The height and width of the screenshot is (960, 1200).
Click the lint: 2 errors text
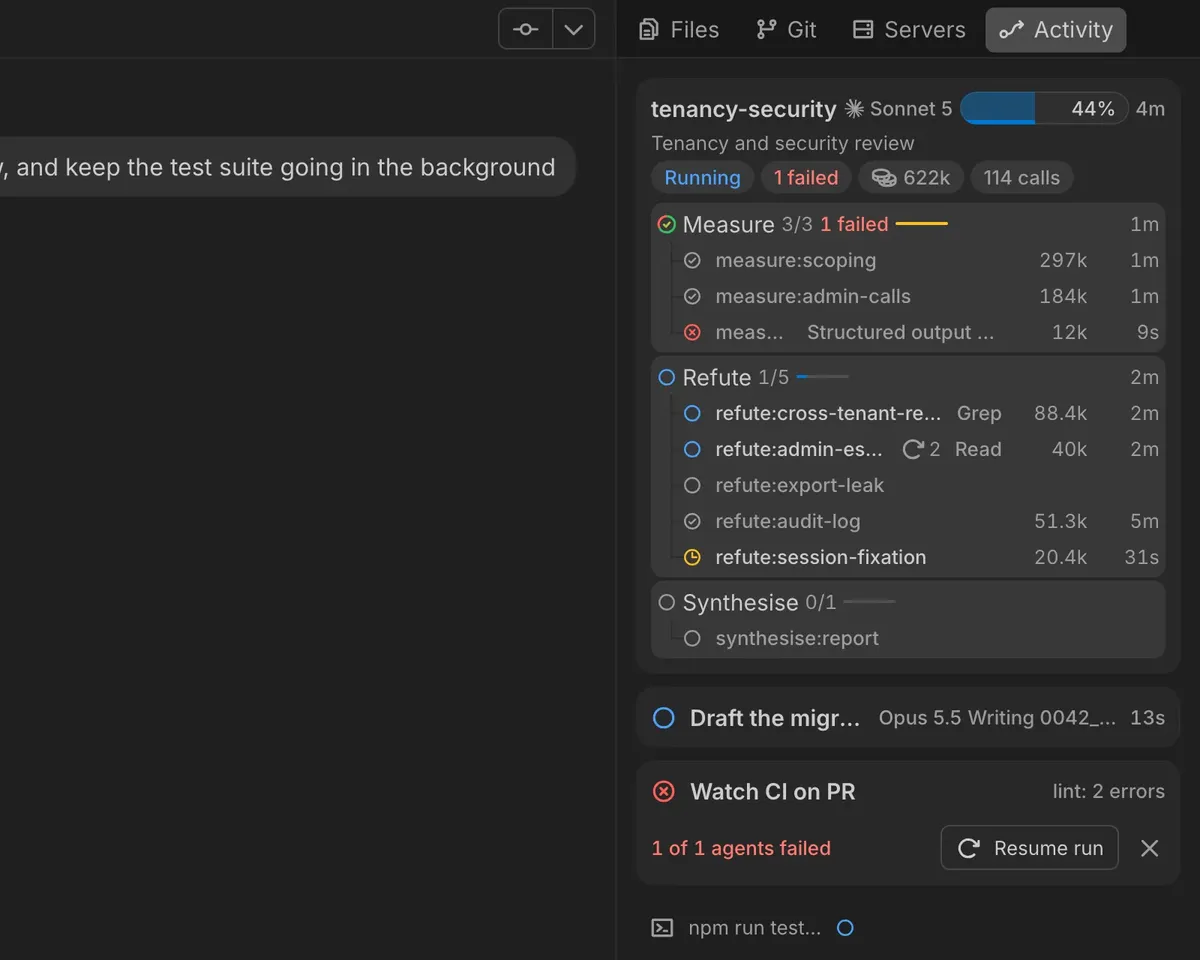pyautogui.click(x=1109, y=791)
